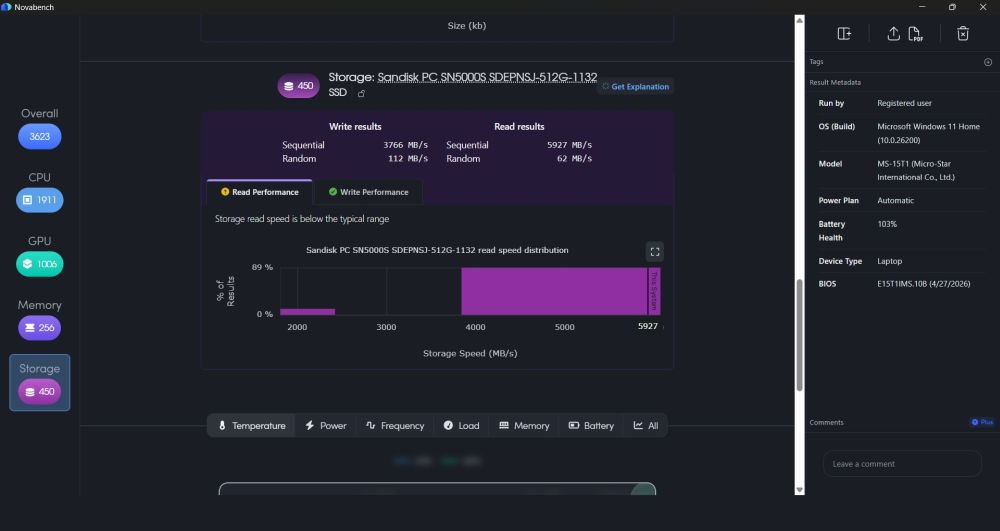Select the CPU score 1911 in sidebar
The width and height of the screenshot is (1000, 531).
point(40,200)
